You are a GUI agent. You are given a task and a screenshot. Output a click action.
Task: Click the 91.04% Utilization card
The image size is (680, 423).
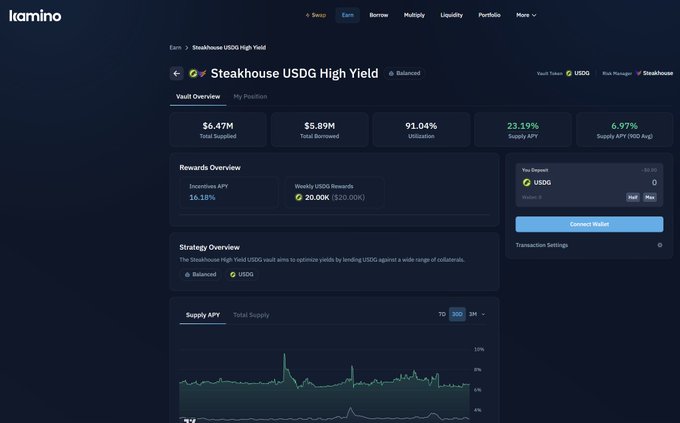[x=421, y=130]
